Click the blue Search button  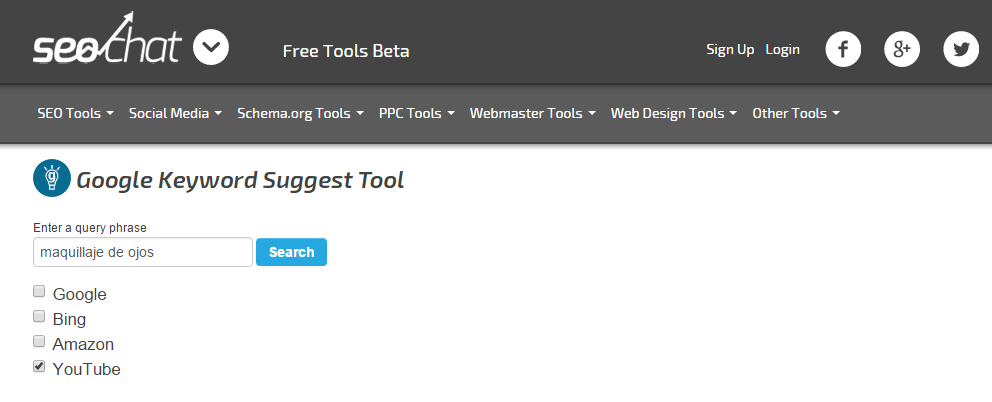292,252
